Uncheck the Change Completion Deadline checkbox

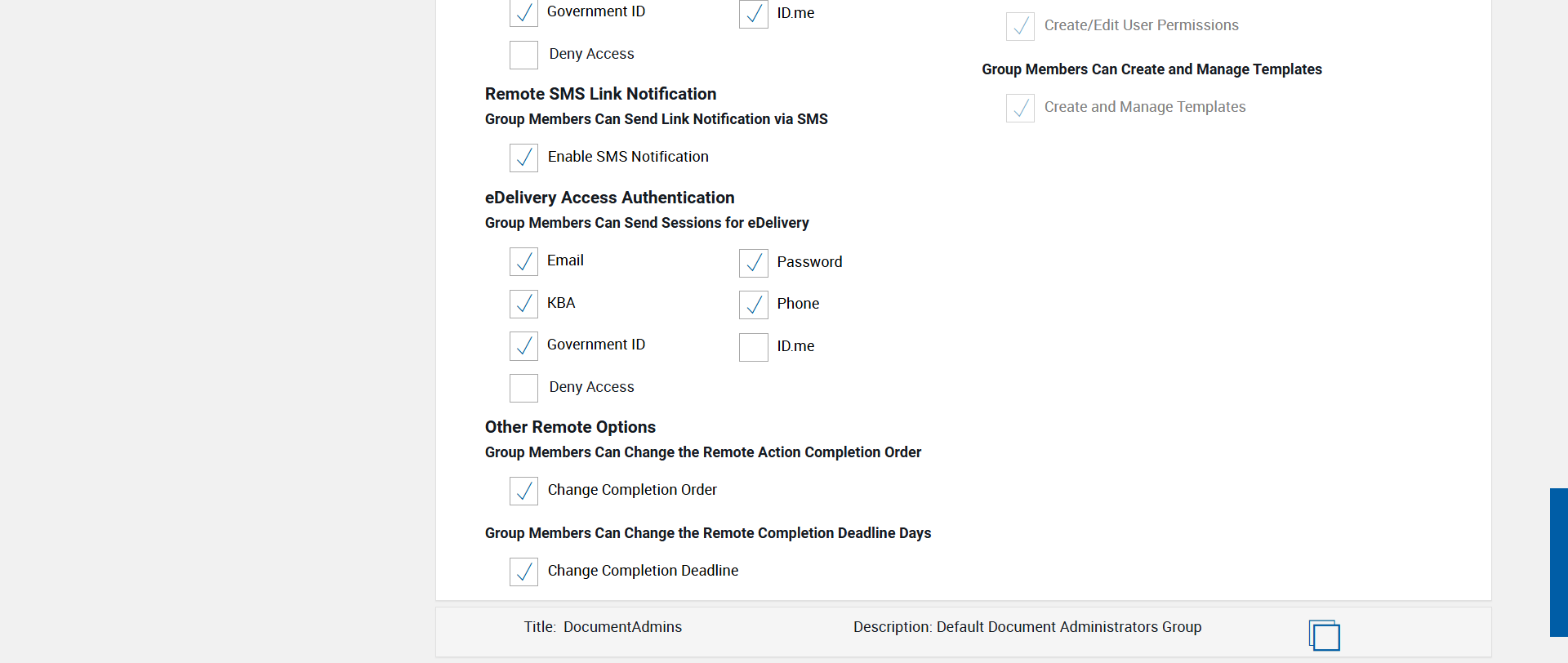coord(523,572)
